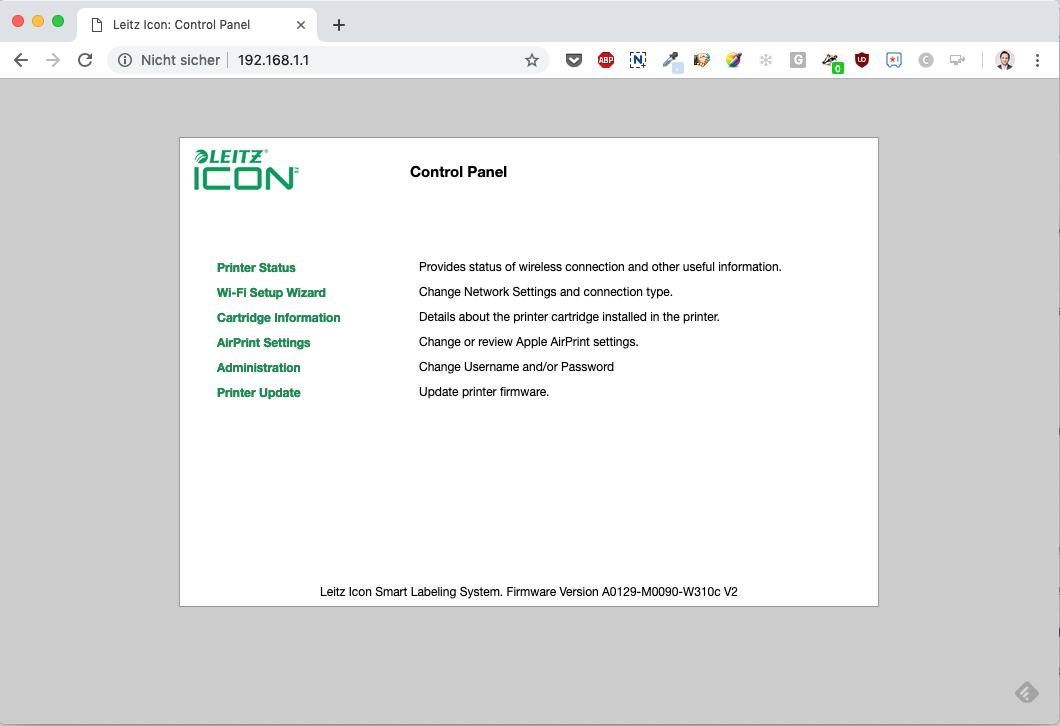1060x726 pixels.
Task: Open the dashed-box N clipper extension
Action: coord(637,60)
